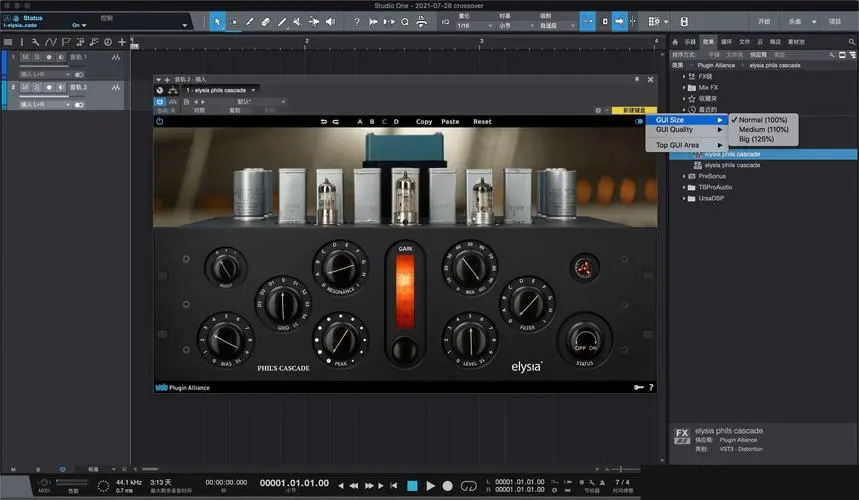Image resolution: width=859 pixels, height=500 pixels.
Task: Solo track 2 with S button
Action: point(37,87)
